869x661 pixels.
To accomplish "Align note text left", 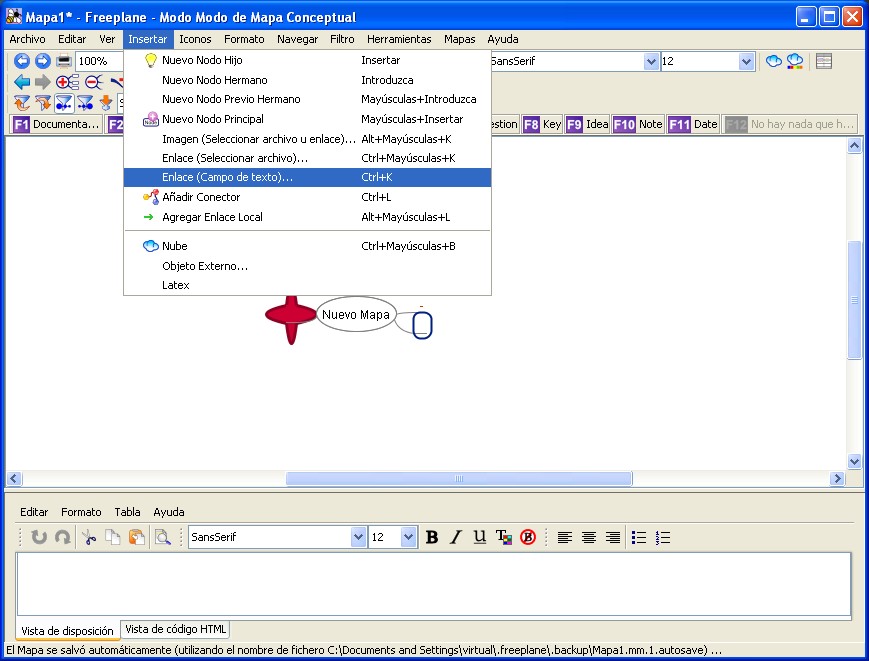I will (565, 537).
